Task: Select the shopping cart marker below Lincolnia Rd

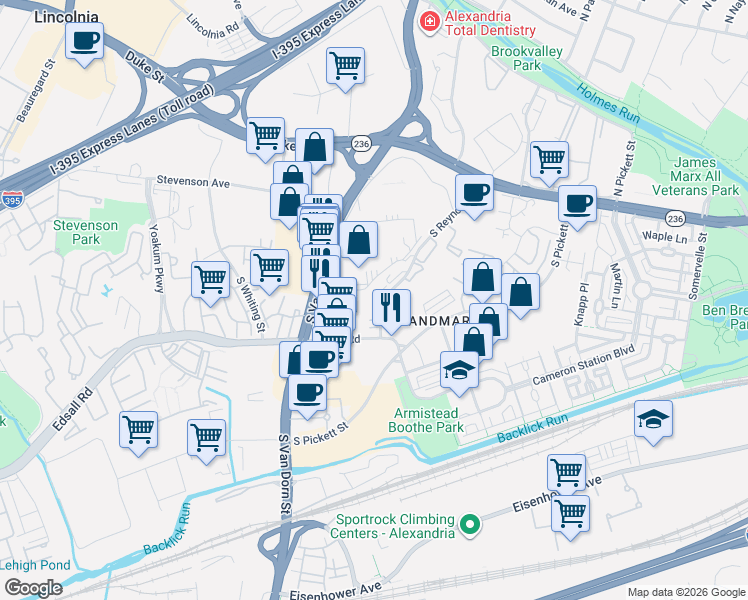Action: [x=346, y=70]
